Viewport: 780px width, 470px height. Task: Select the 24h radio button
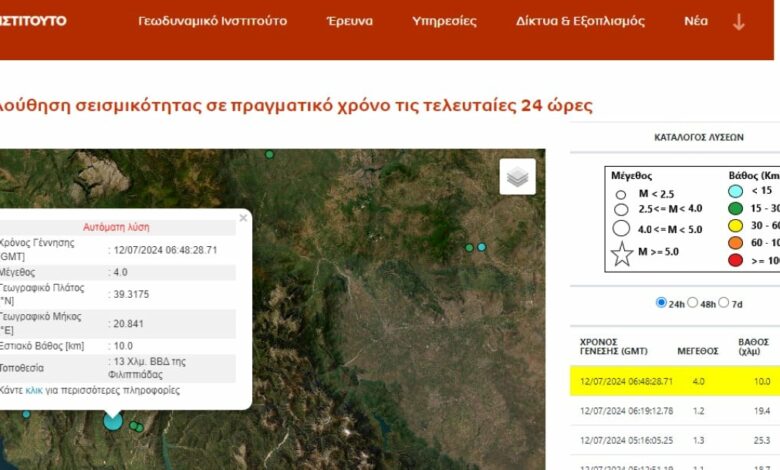(x=661, y=302)
